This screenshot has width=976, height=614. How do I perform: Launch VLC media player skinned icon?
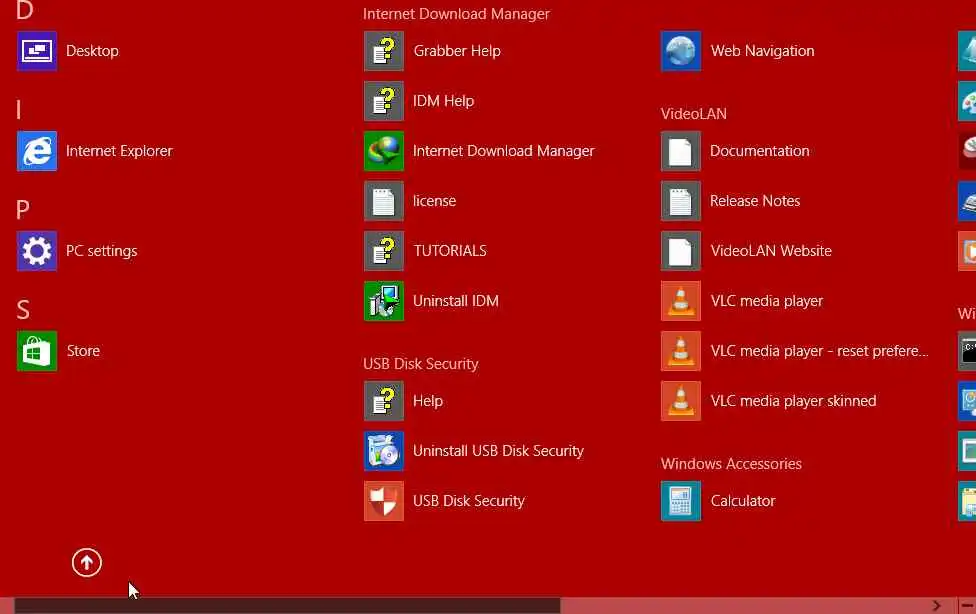[x=681, y=401]
